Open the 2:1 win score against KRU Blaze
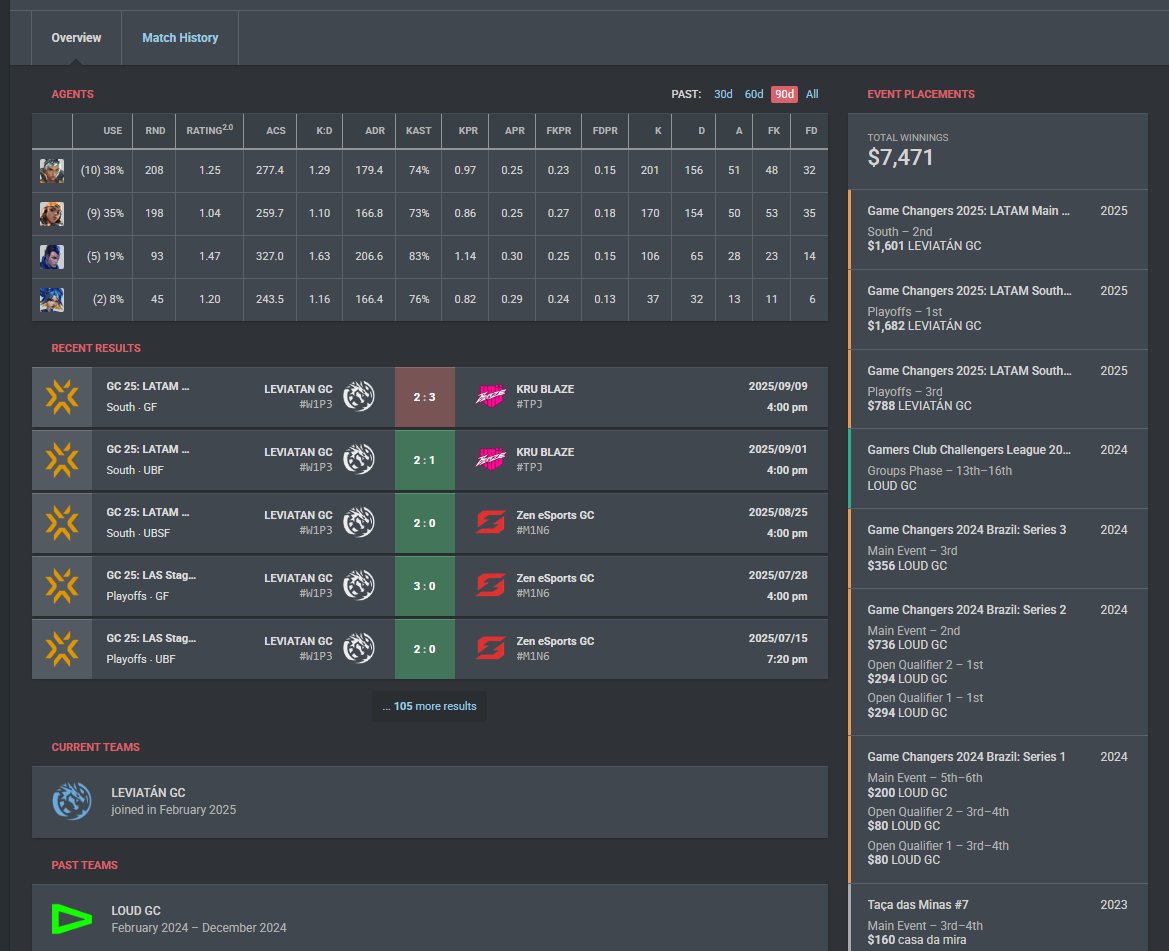The image size is (1169, 951). click(x=424, y=460)
